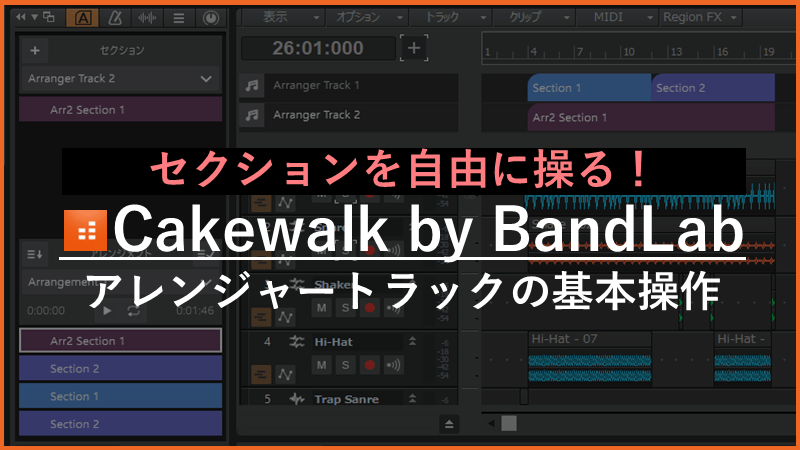The height and width of the screenshot is (450, 800).
Task: Click the Hi-Hat track name field
Action: pyautogui.click(x=357, y=342)
